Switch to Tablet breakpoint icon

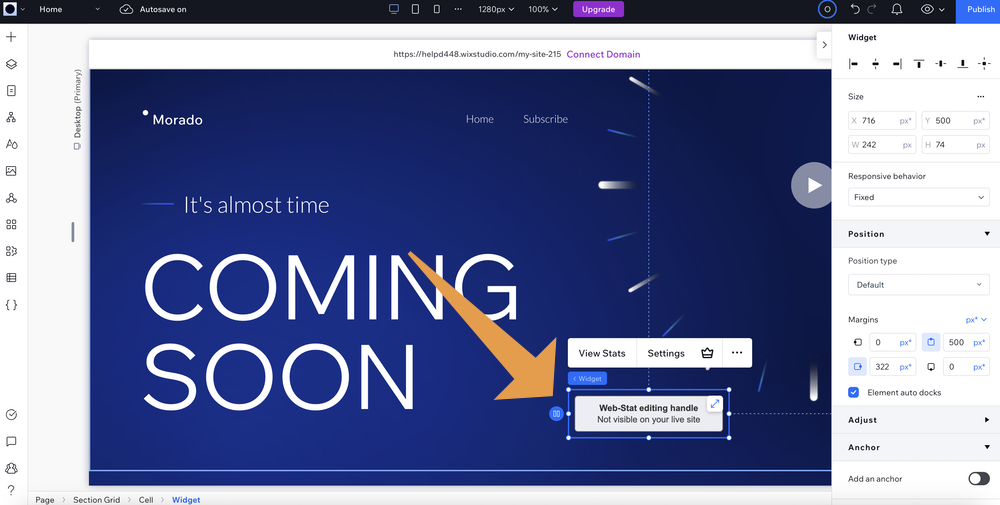pos(415,10)
